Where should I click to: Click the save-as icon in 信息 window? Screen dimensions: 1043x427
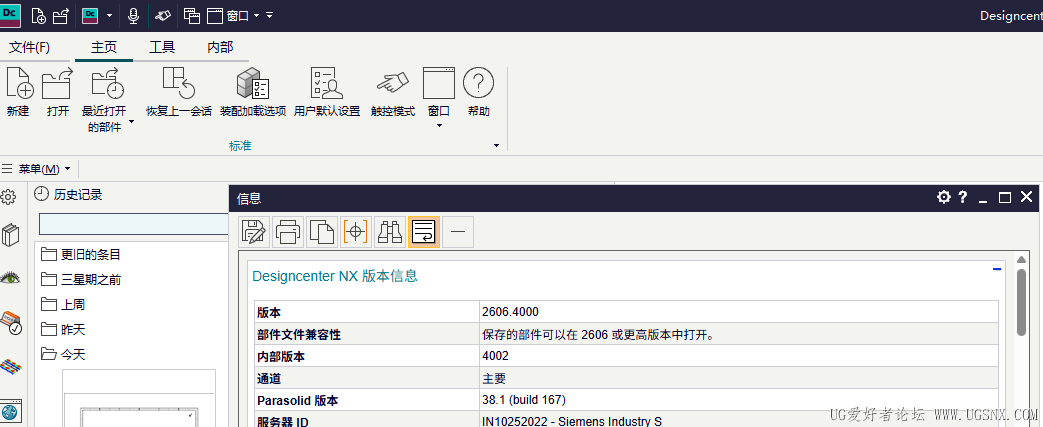pyautogui.click(x=255, y=232)
